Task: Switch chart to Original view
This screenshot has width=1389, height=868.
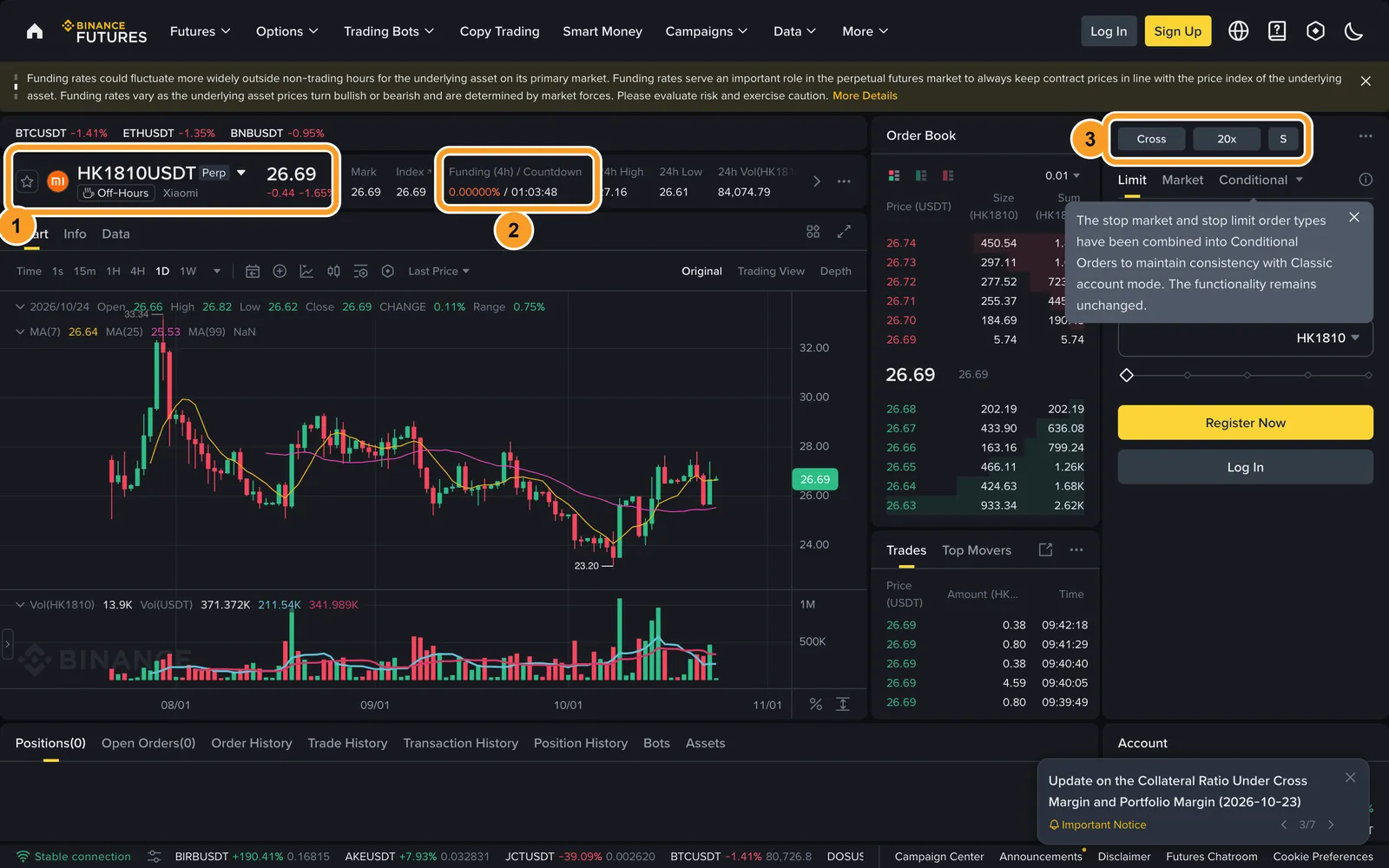Action: 701,272
